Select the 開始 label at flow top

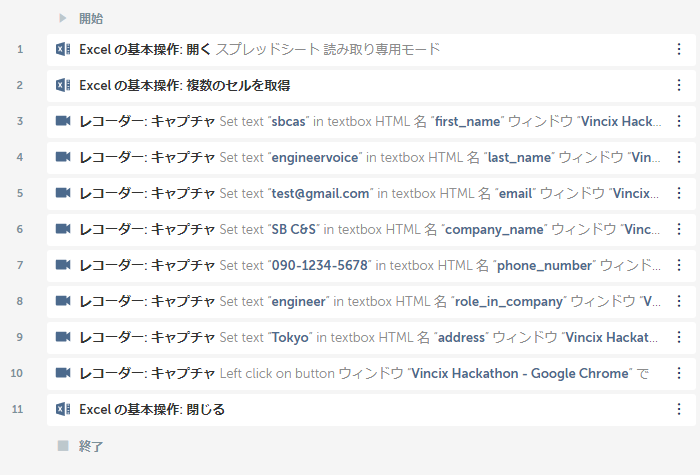point(91,19)
